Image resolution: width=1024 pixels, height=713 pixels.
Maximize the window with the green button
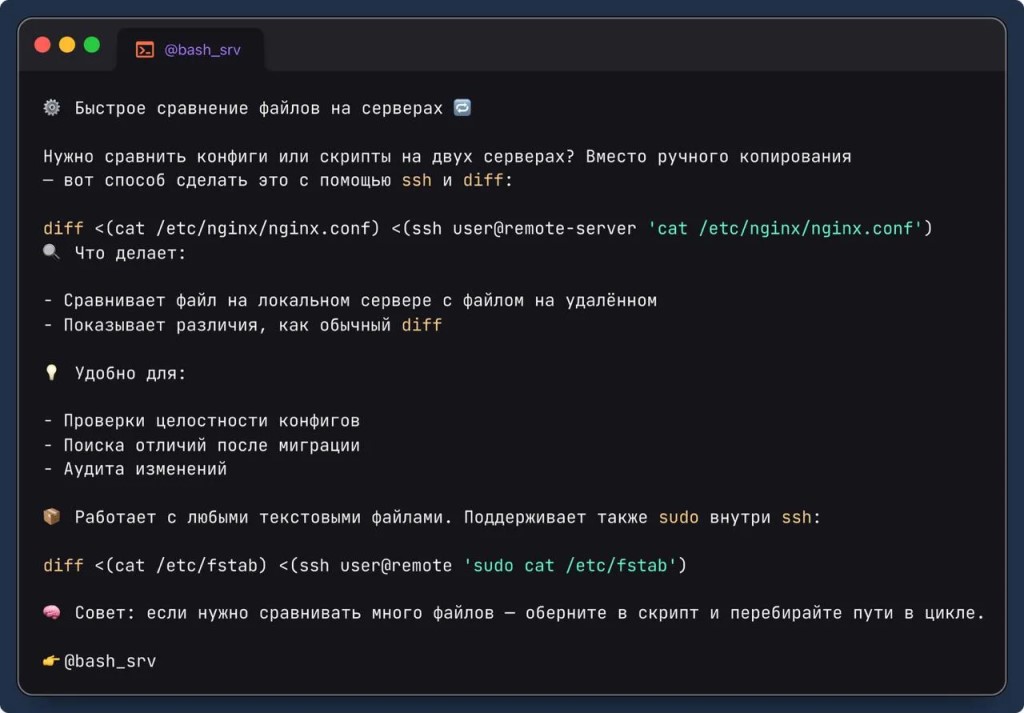pyautogui.click(x=92, y=45)
